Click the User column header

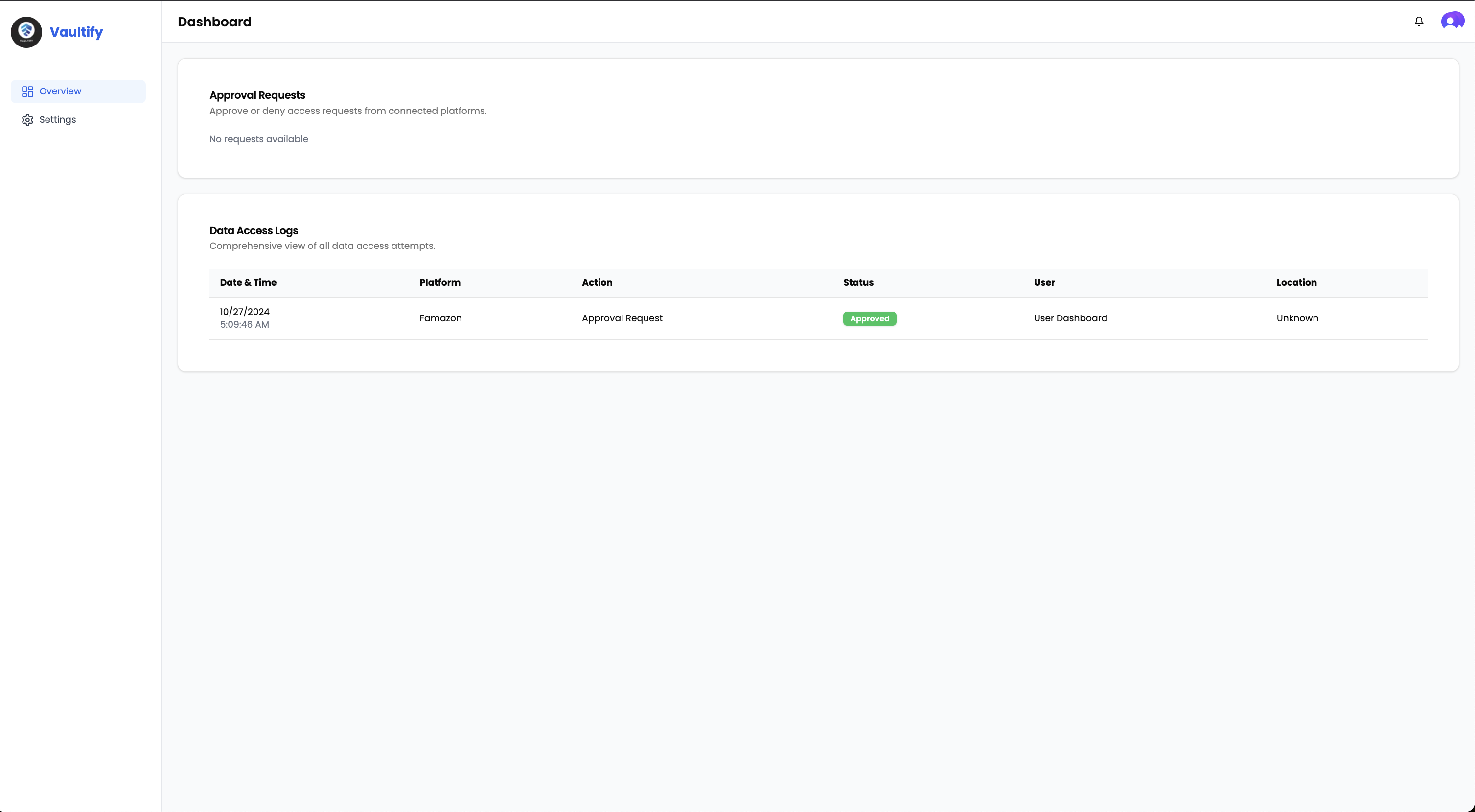[1044, 283]
